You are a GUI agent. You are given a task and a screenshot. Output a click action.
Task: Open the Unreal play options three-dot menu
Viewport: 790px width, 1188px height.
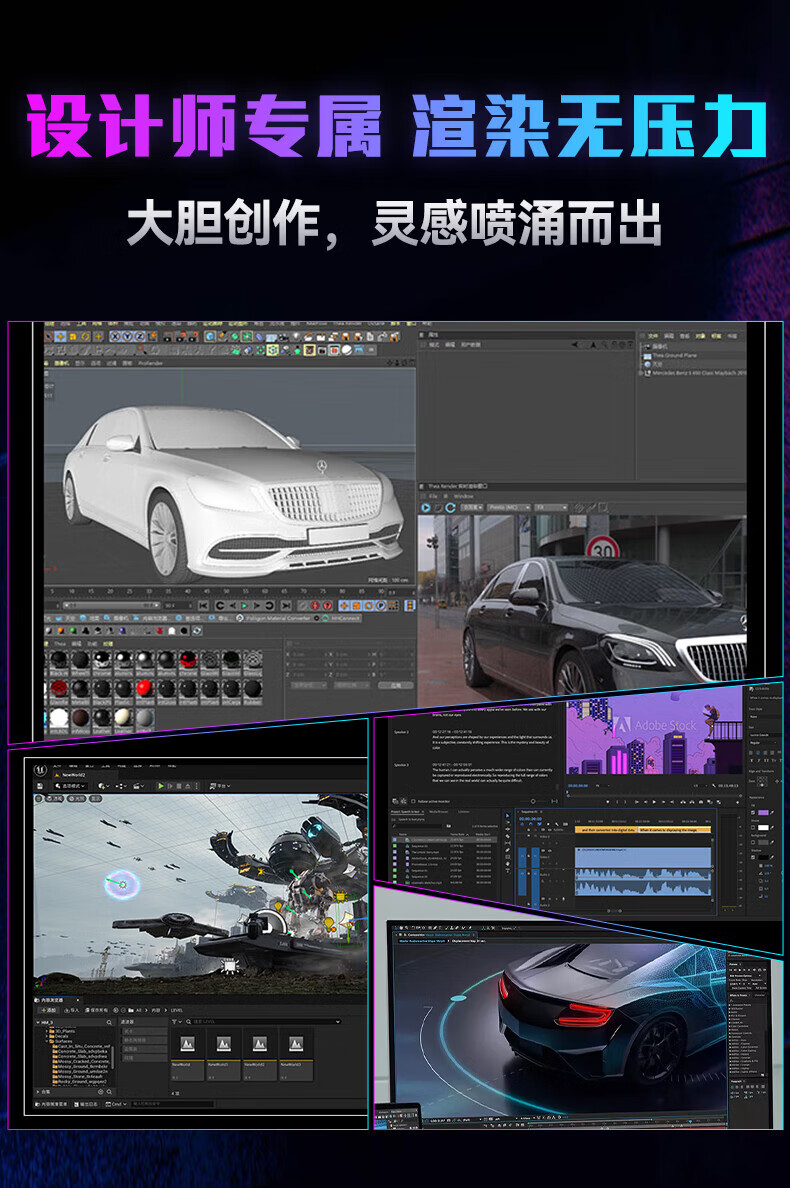click(x=196, y=786)
